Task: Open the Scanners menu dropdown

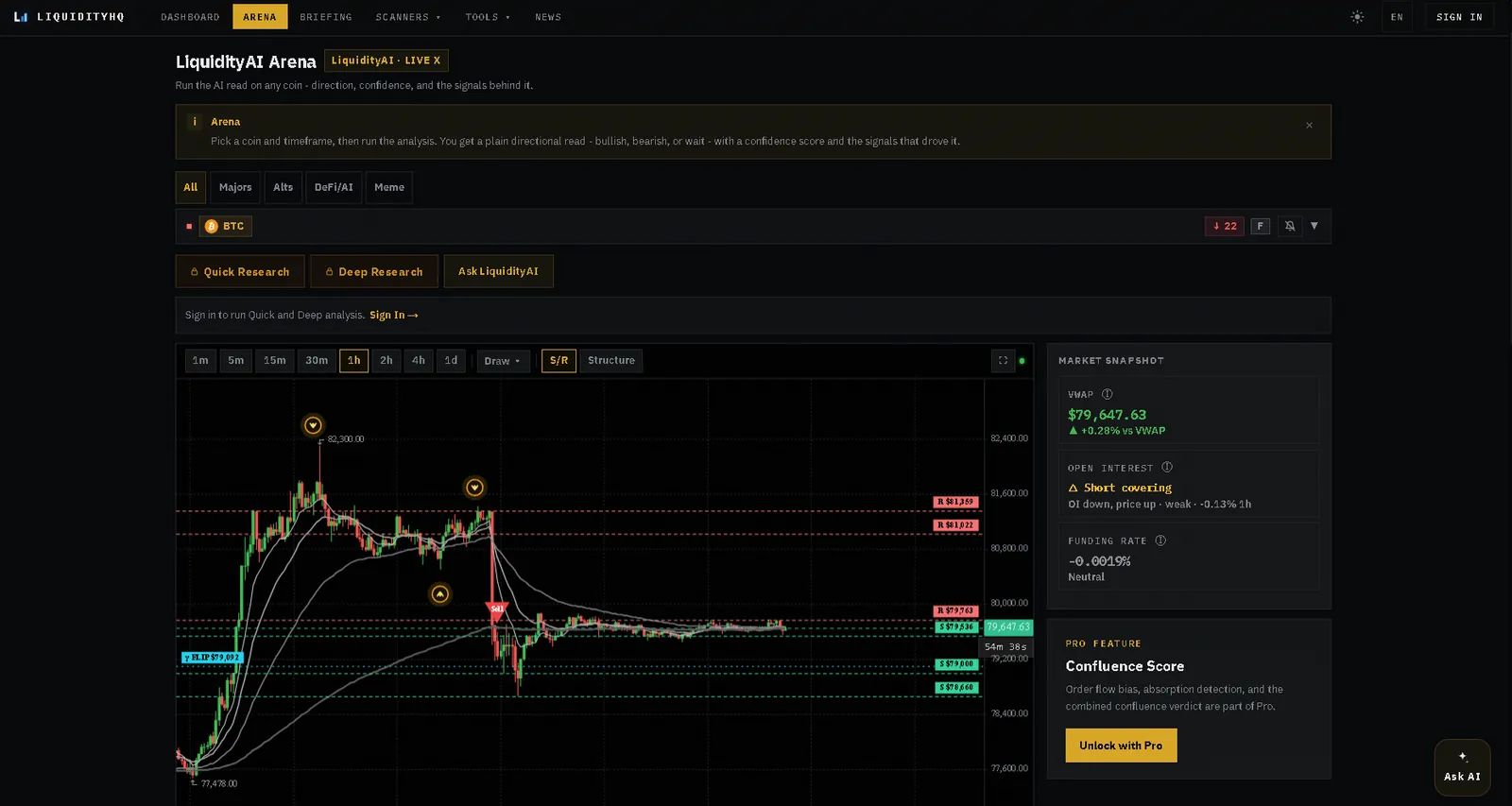Action: click(x=408, y=17)
